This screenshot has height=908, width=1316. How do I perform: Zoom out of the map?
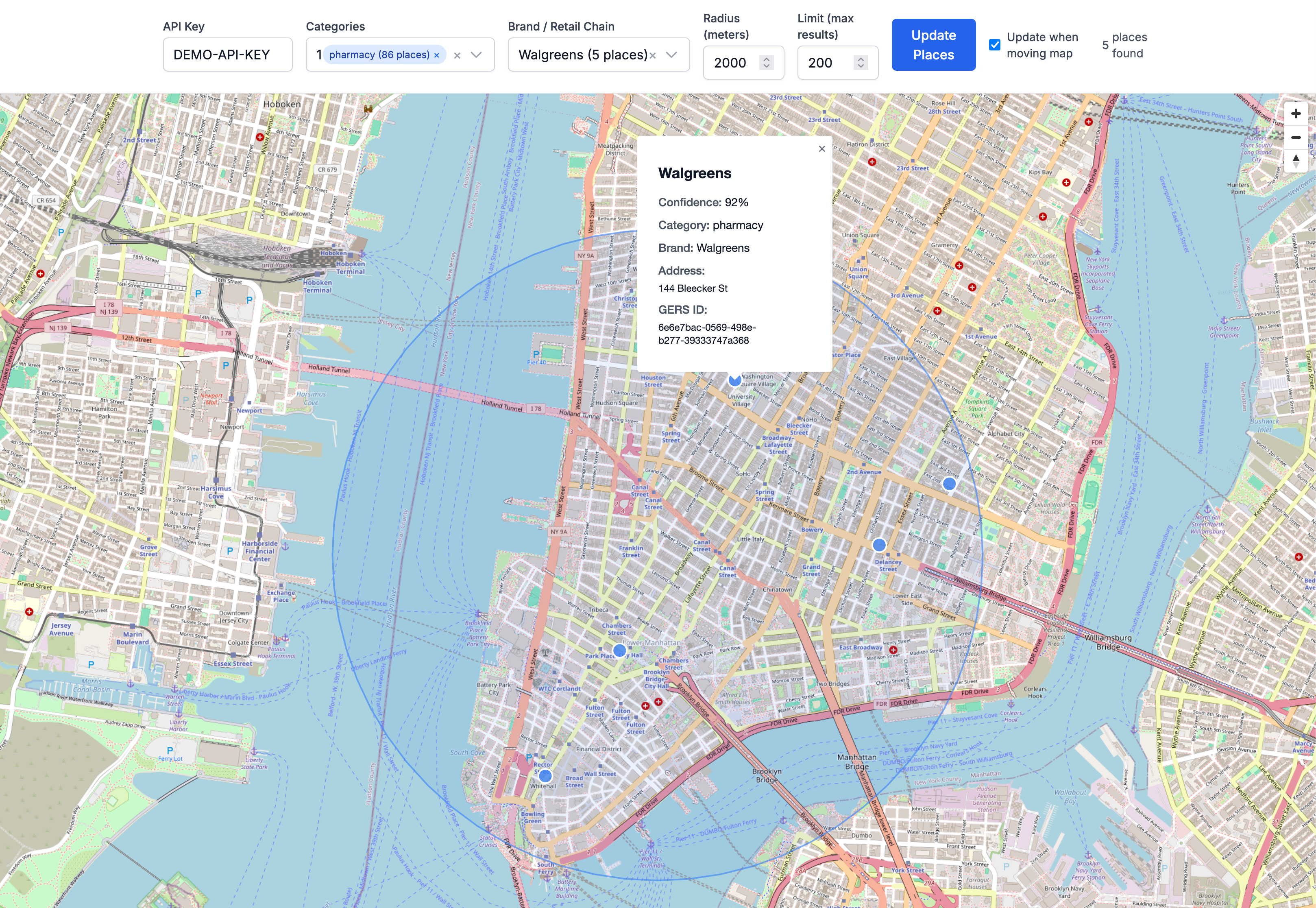[x=1296, y=137]
